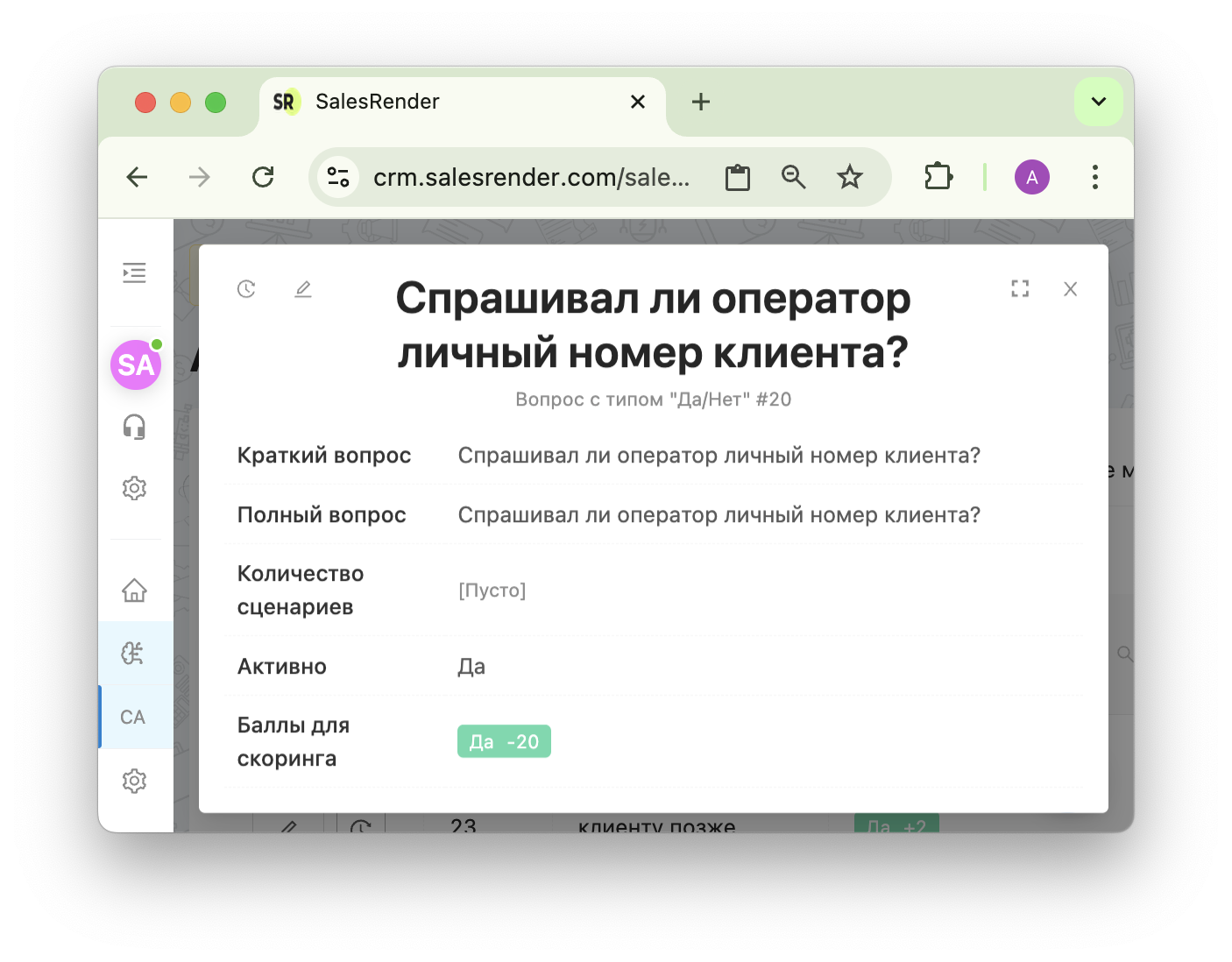The width and height of the screenshot is (1232, 962).
Task: Bookmark this page with star icon
Action: pyautogui.click(x=850, y=177)
